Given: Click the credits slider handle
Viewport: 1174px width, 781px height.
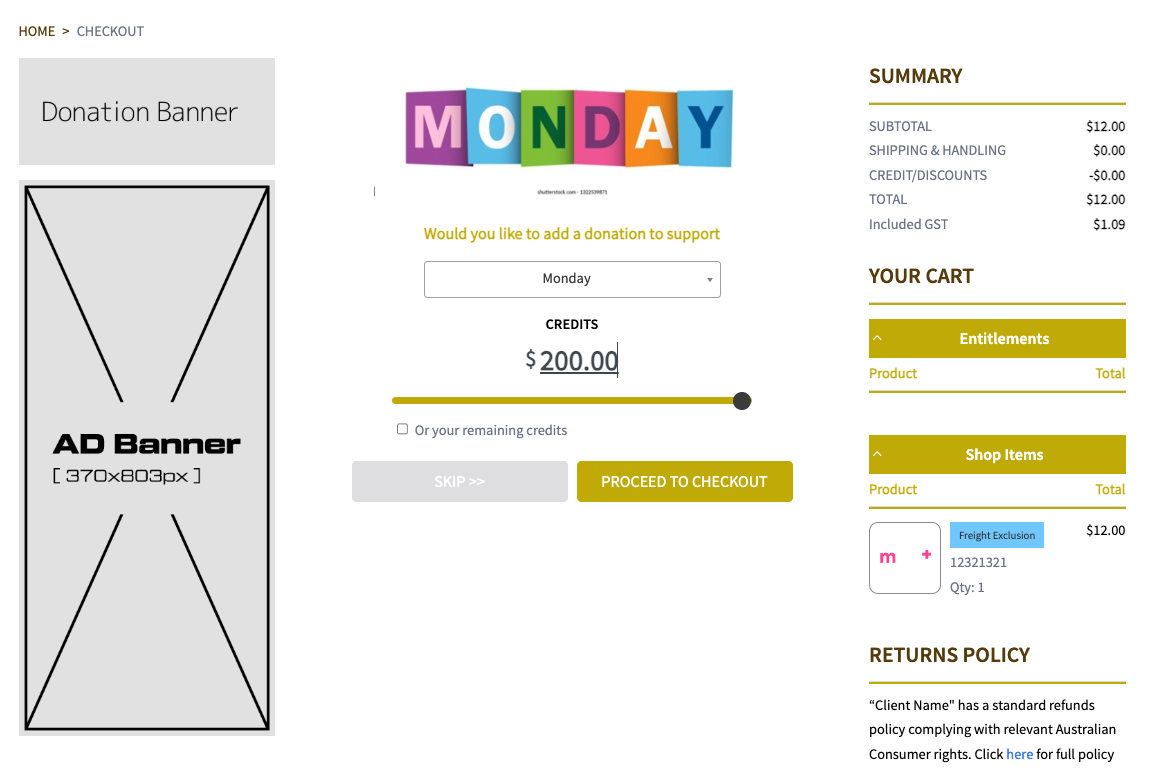Looking at the screenshot, I should click(x=741, y=401).
